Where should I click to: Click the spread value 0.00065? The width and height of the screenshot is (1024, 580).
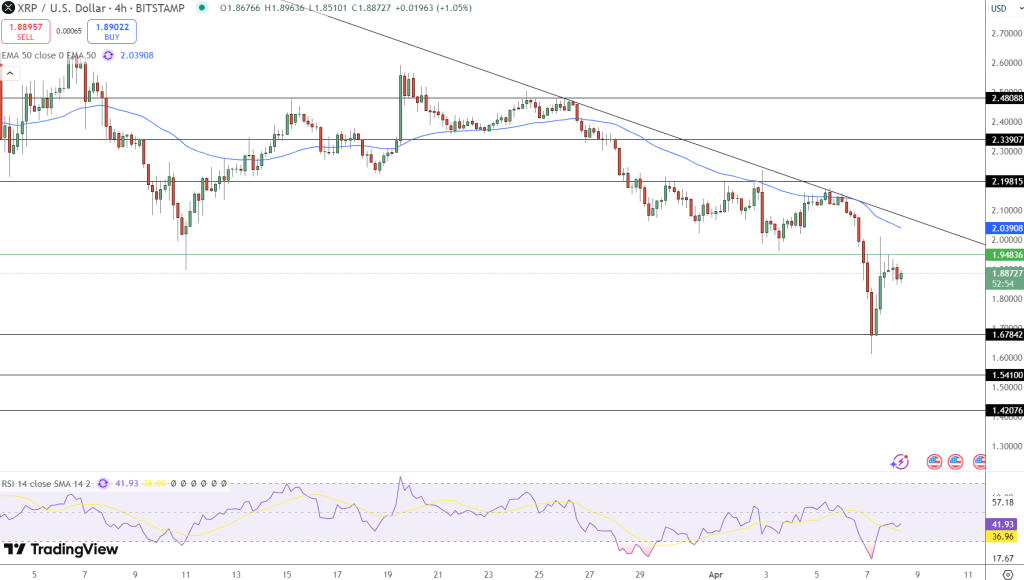(x=69, y=31)
